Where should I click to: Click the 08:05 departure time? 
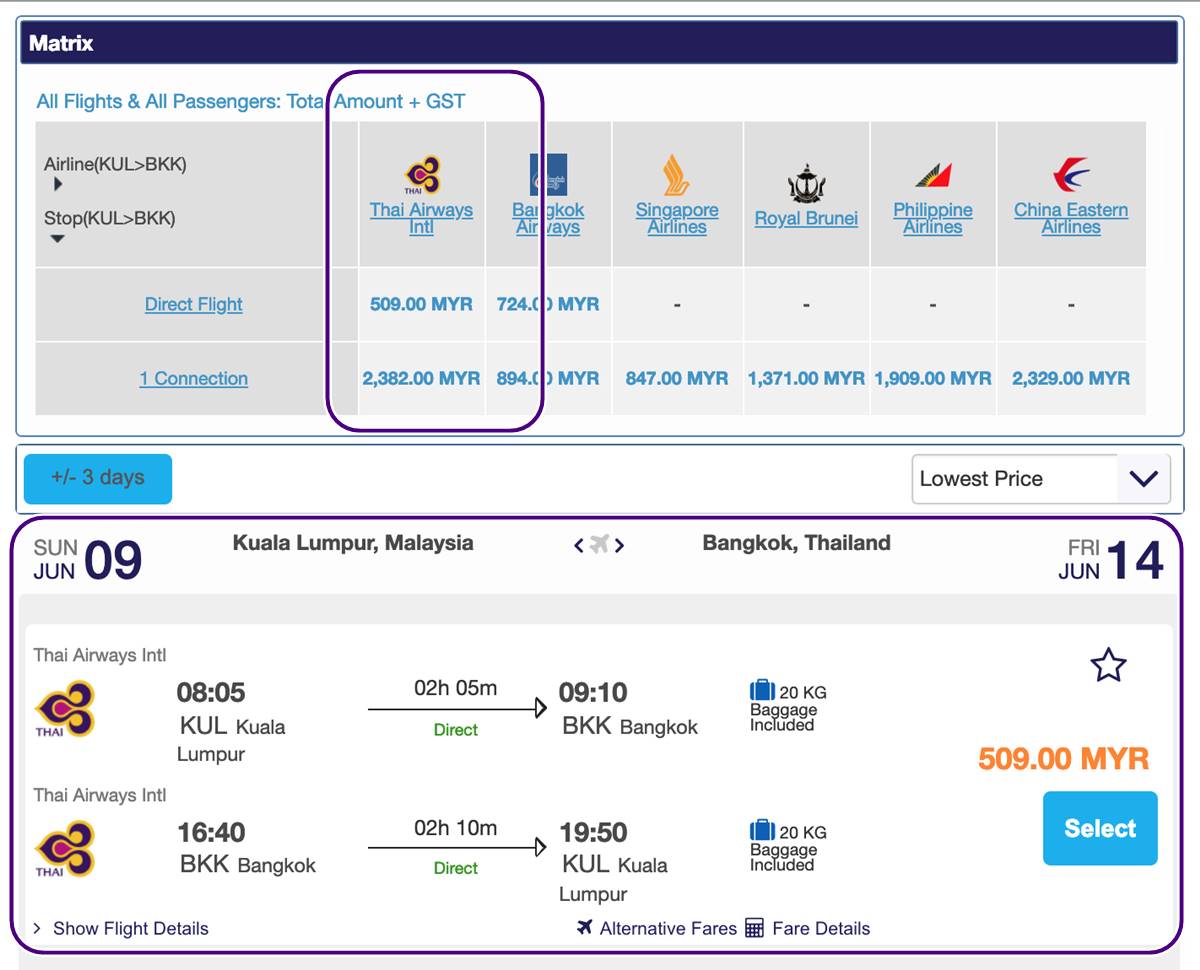tap(211, 692)
